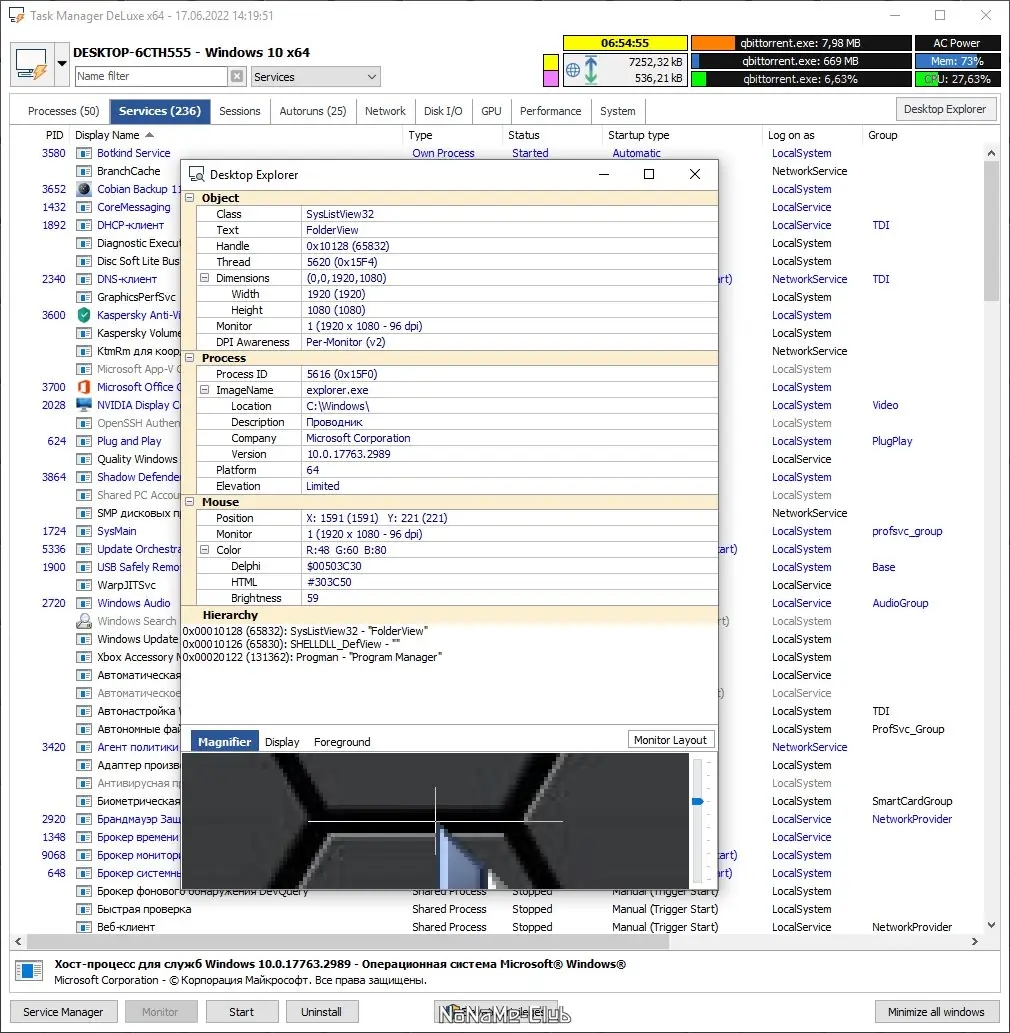Collapse the Dimensions node

point(205,278)
